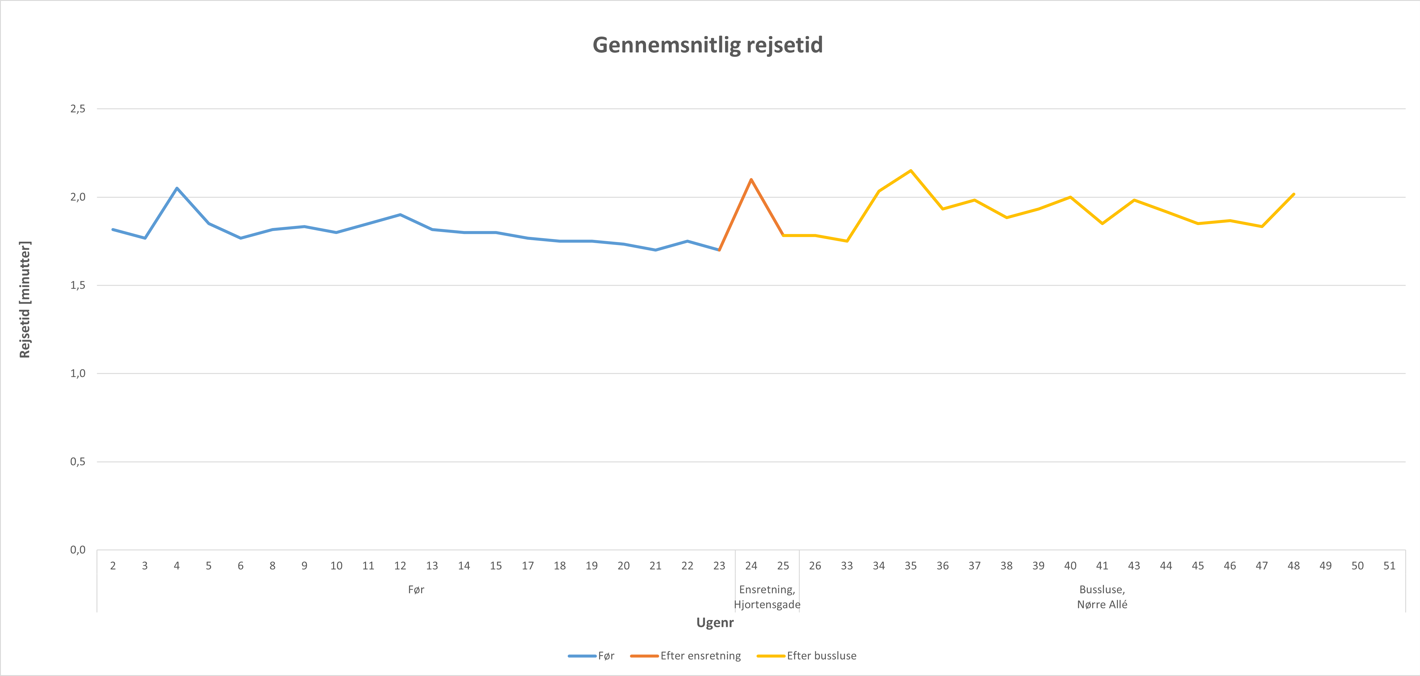Click the yellow line peak at week 35
This screenshot has width=1420, height=676.
911,171
